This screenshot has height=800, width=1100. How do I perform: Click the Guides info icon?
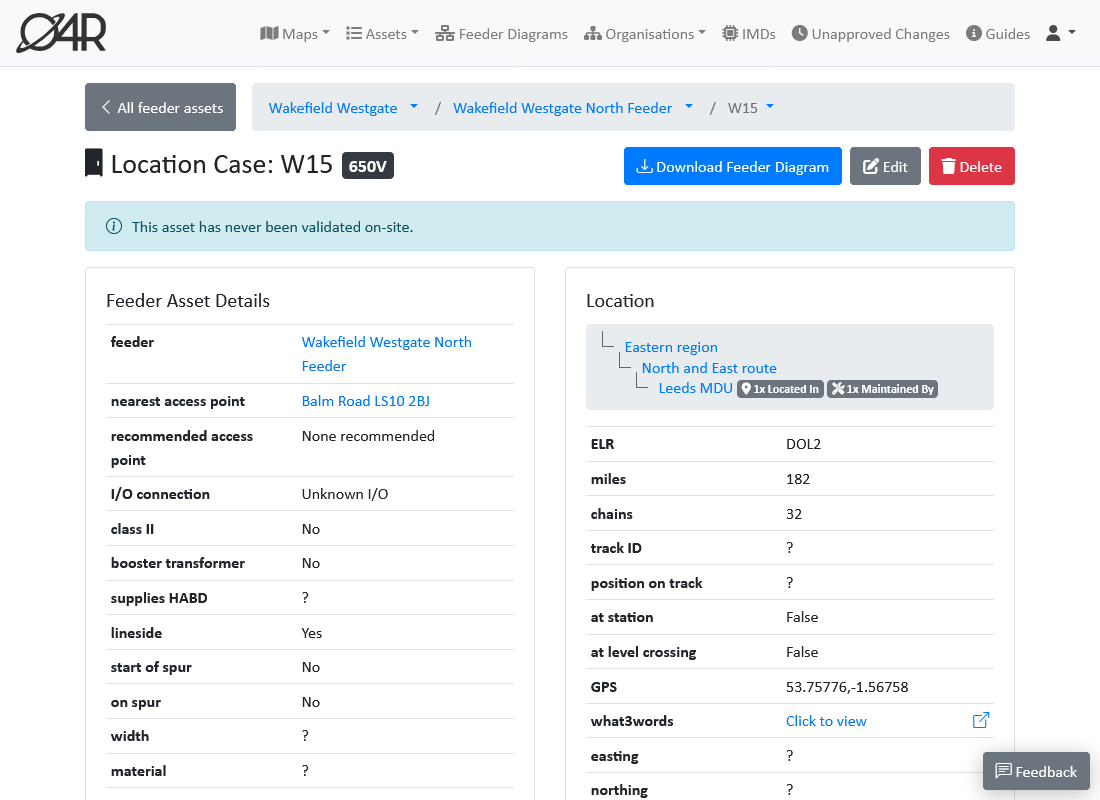pyautogui.click(x=974, y=33)
